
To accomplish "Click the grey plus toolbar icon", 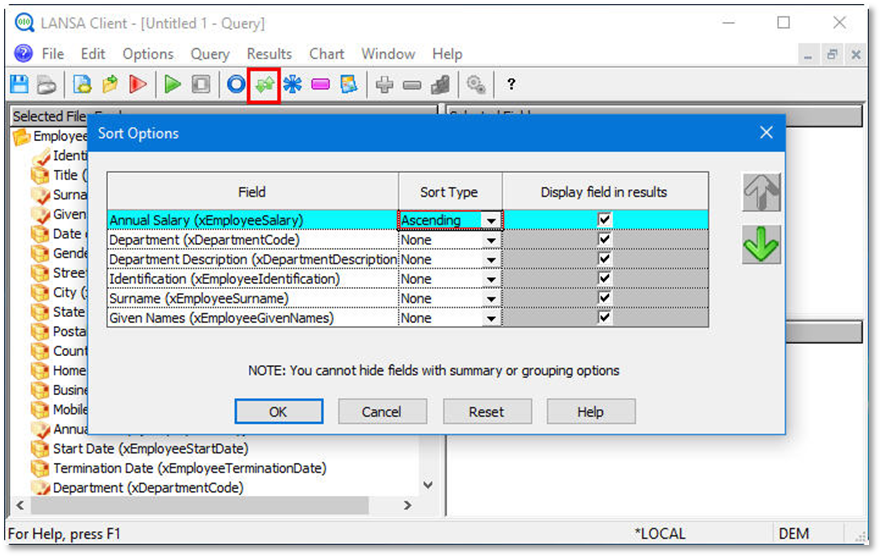I will 384,85.
